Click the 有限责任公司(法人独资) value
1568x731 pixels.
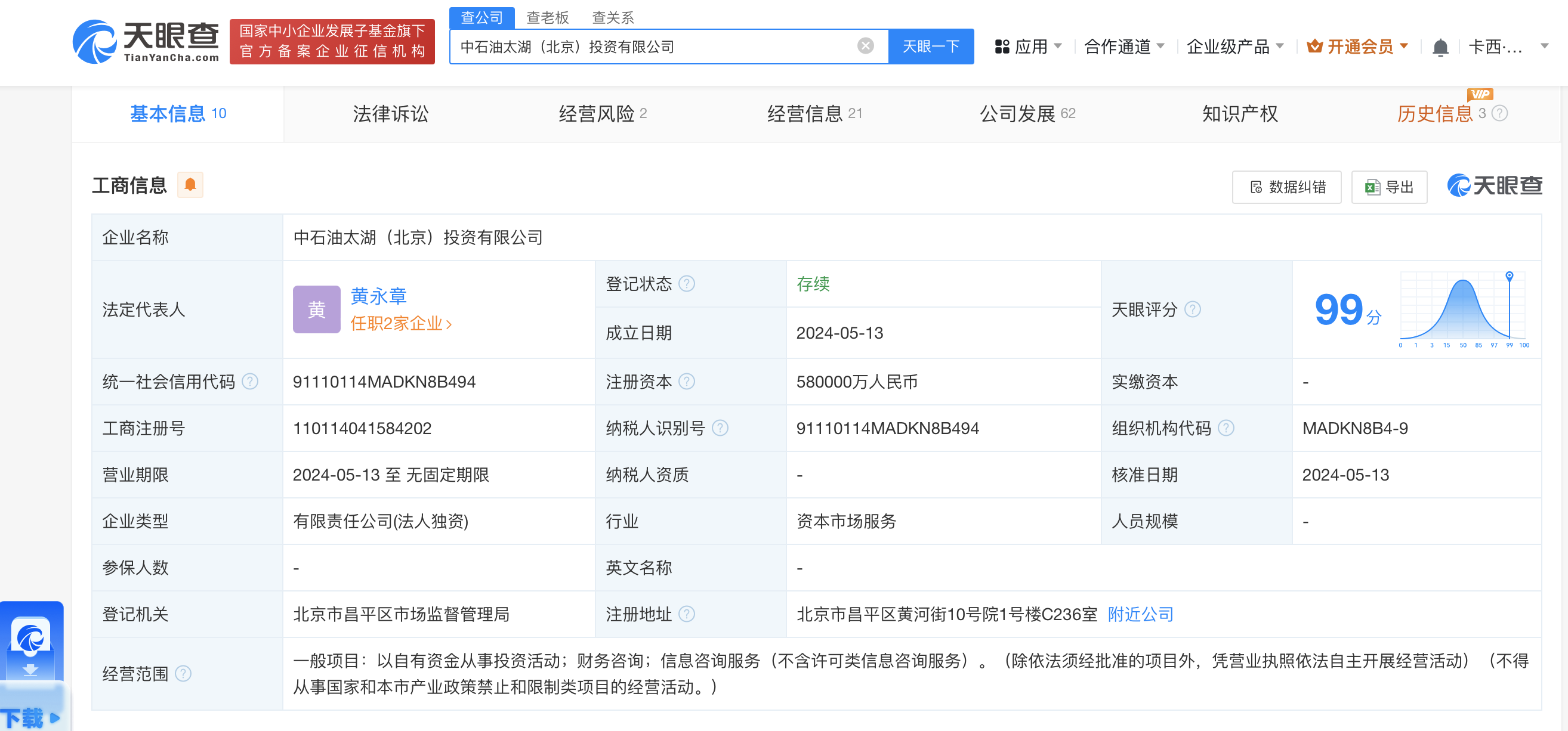[381, 521]
